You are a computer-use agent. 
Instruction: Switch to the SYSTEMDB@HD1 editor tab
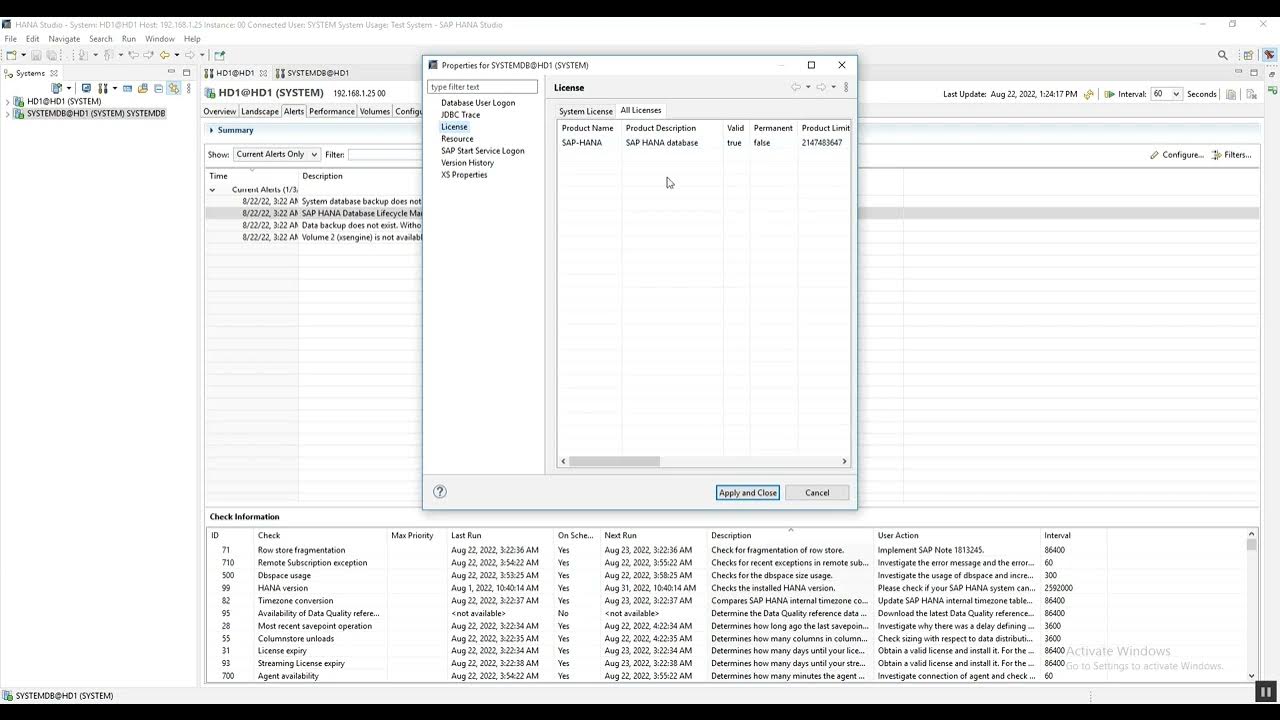pos(312,73)
